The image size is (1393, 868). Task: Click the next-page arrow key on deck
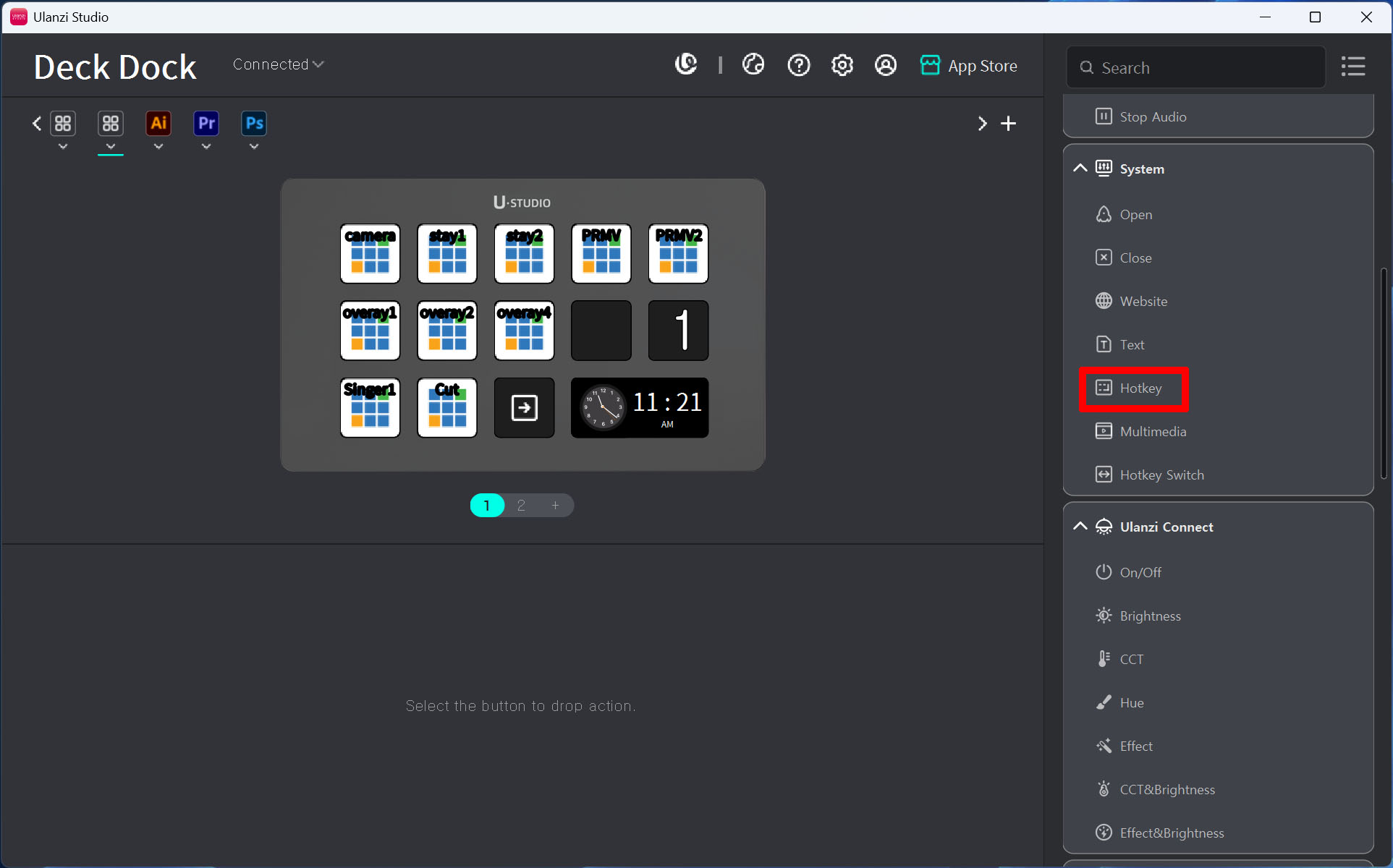(524, 407)
